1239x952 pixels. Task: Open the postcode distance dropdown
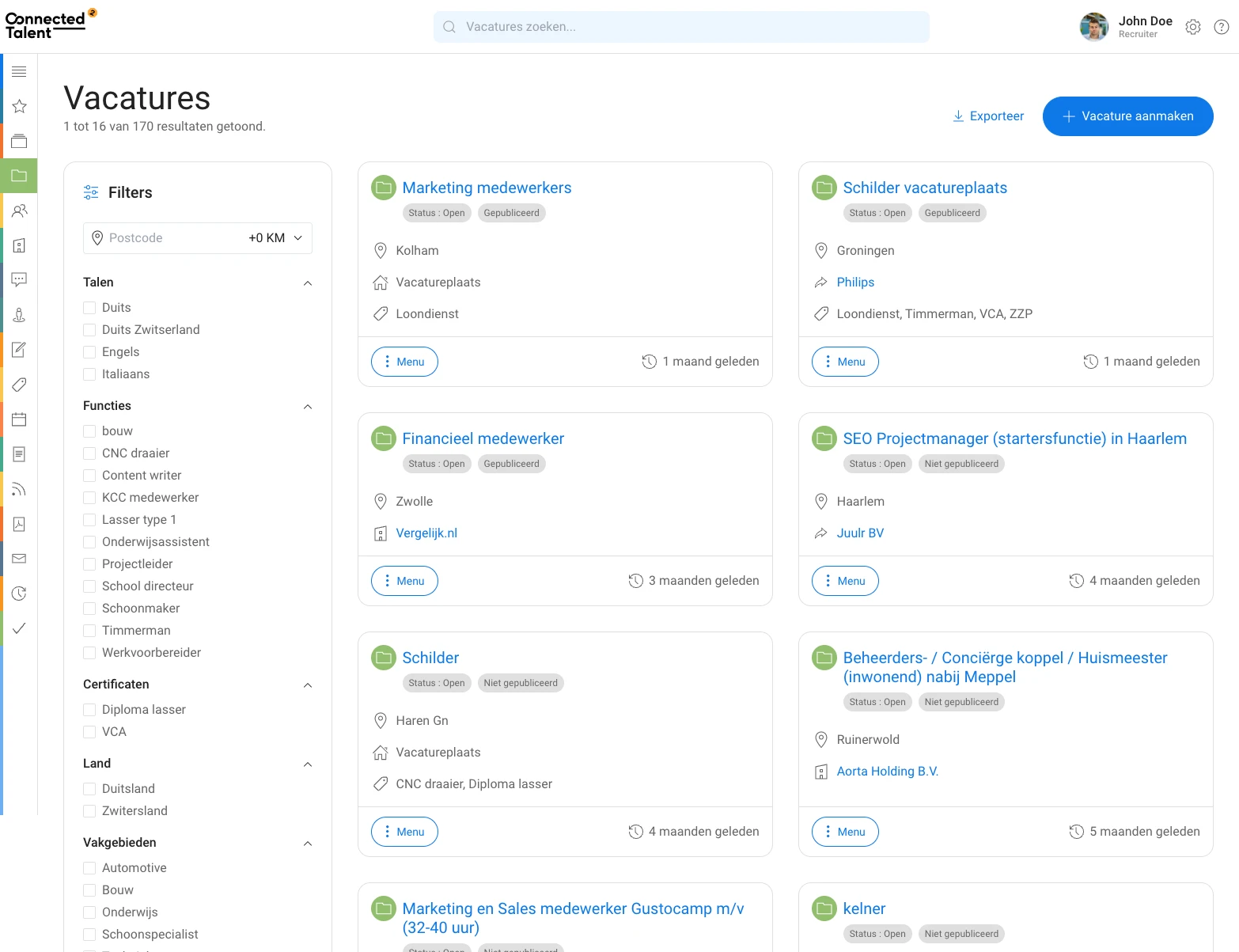click(x=274, y=237)
